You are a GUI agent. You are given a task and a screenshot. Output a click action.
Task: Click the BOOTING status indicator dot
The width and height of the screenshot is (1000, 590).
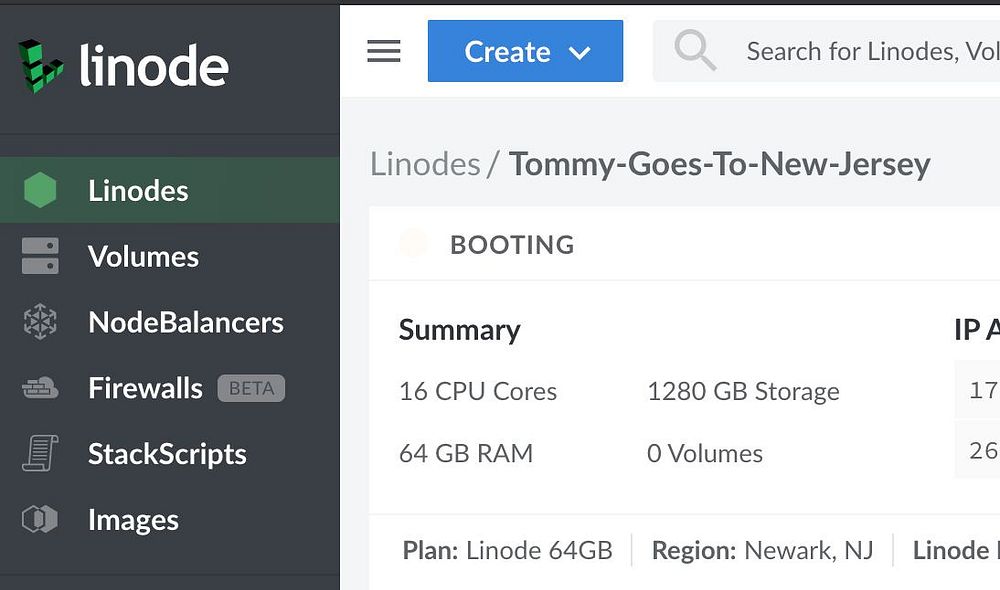pyautogui.click(x=413, y=244)
